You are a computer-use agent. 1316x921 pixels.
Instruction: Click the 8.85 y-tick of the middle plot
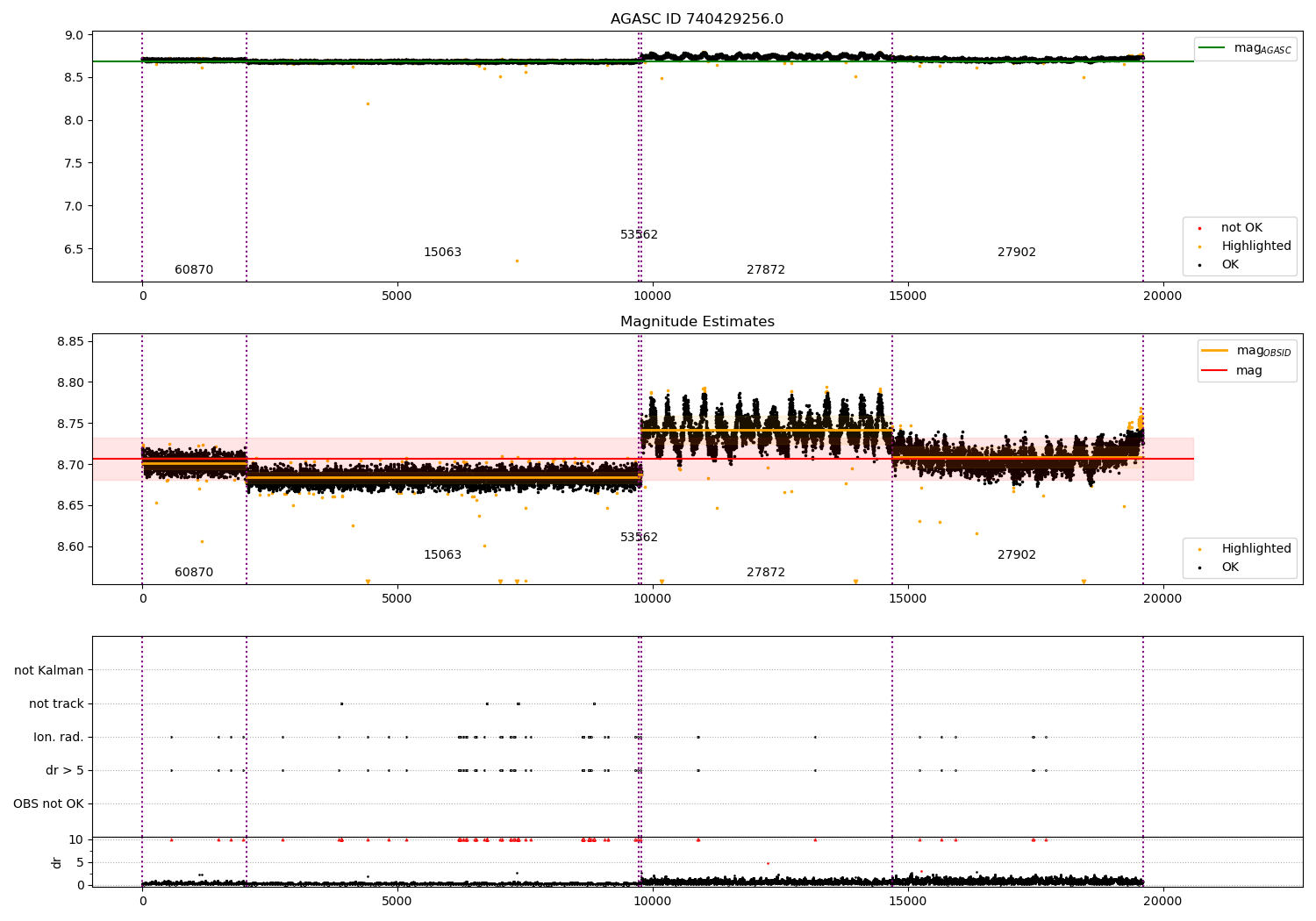coord(70,342)
